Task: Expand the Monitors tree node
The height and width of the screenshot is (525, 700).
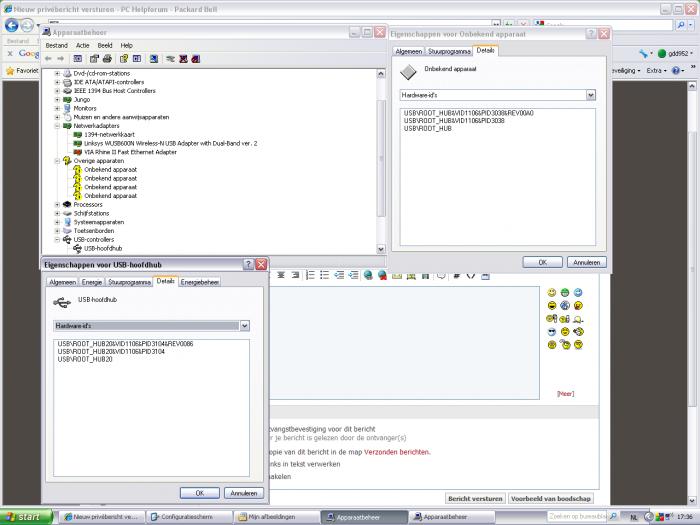Action: (57, 108)
